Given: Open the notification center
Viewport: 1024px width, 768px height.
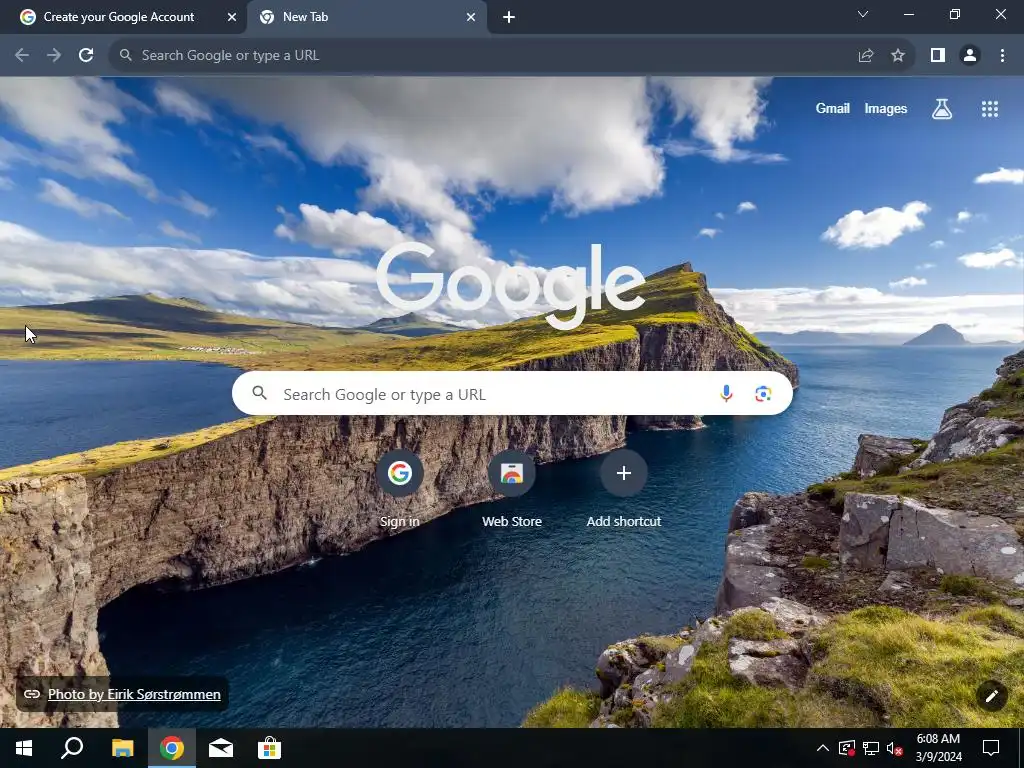Looking at the screenshot, I should tap(991, 748).
